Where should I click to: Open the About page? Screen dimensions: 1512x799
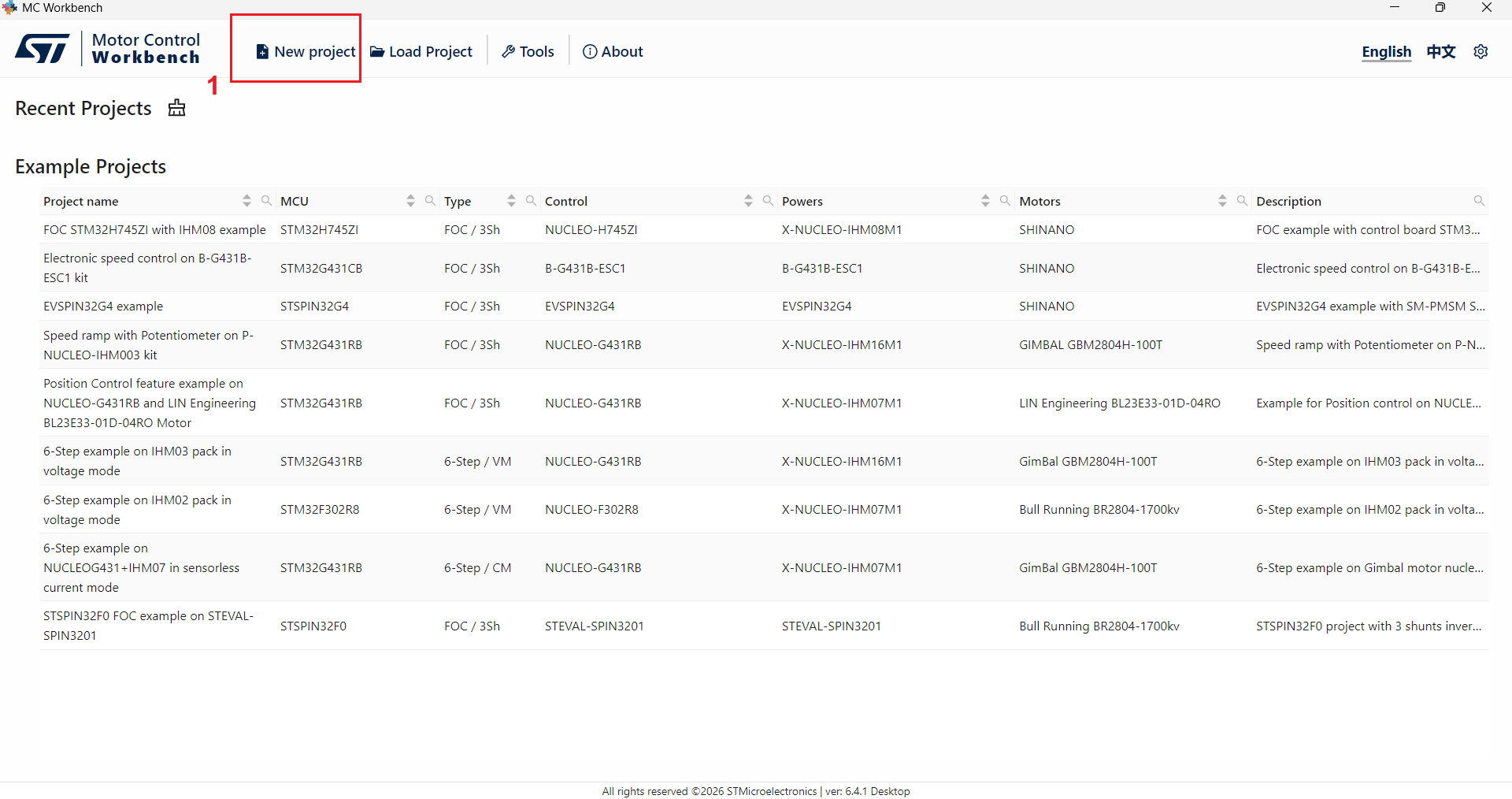coord(613,51)
